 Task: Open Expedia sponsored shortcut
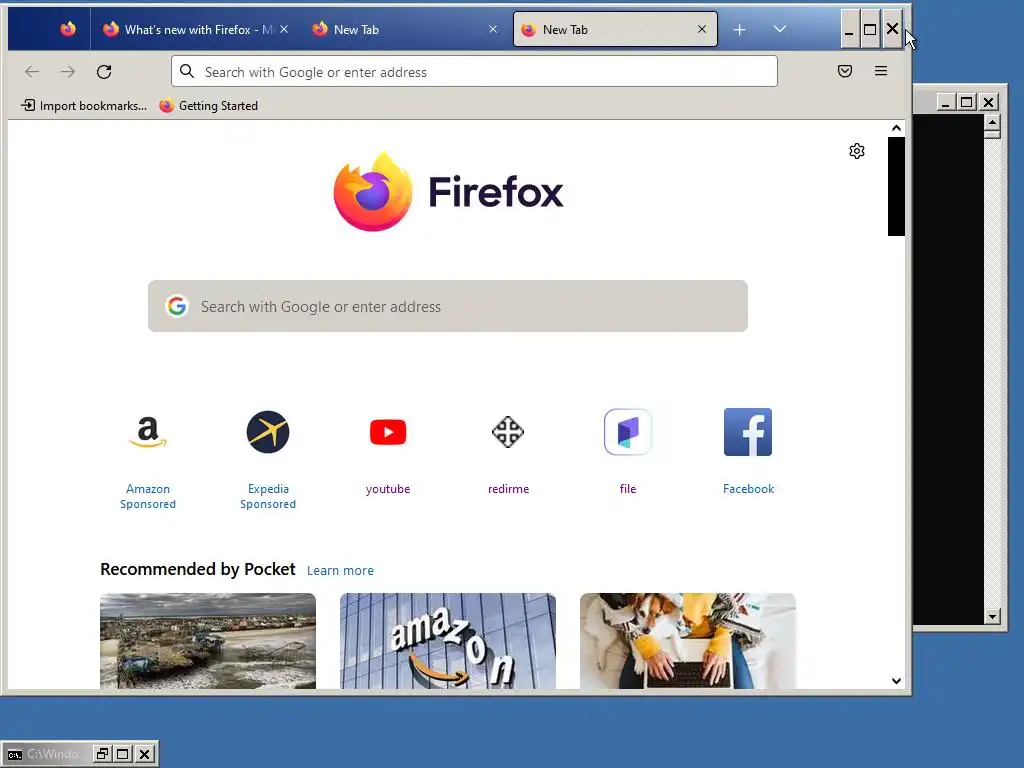(x=268, y=459)
